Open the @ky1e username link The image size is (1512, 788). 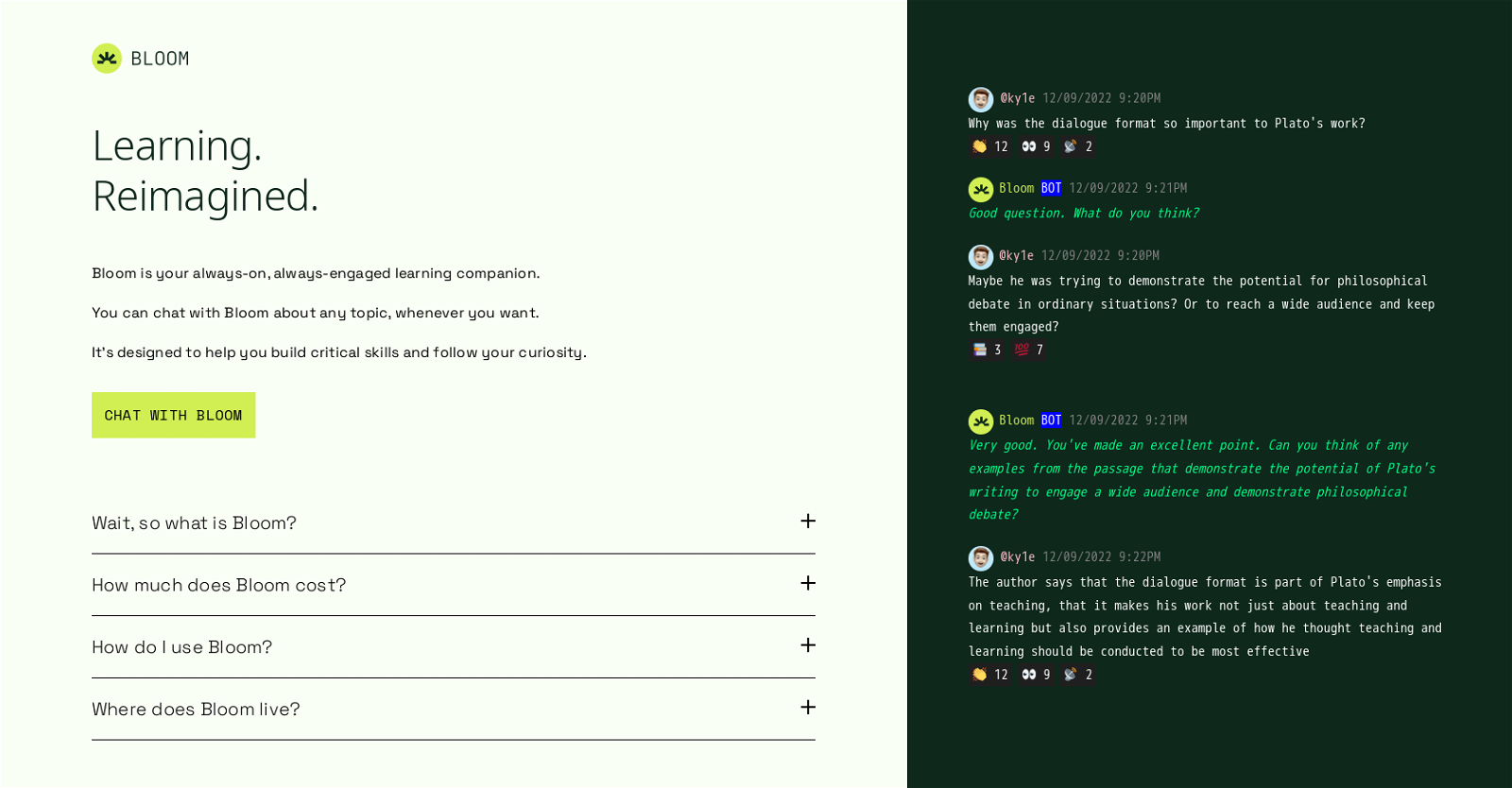(x=1017, y=98)
